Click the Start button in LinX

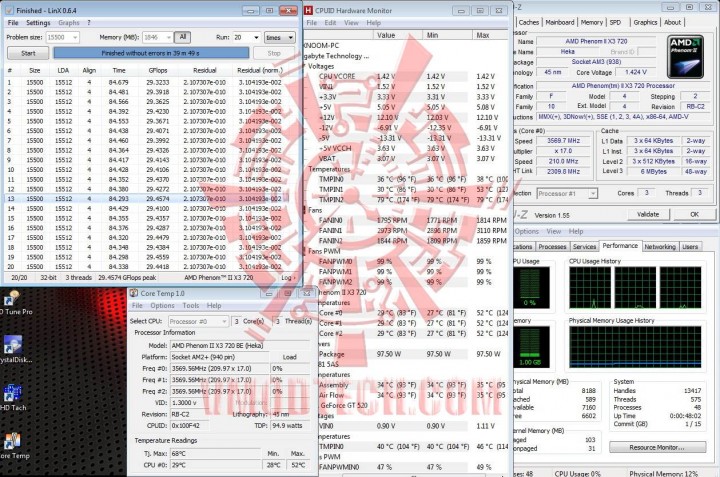(x=28, y=53)
